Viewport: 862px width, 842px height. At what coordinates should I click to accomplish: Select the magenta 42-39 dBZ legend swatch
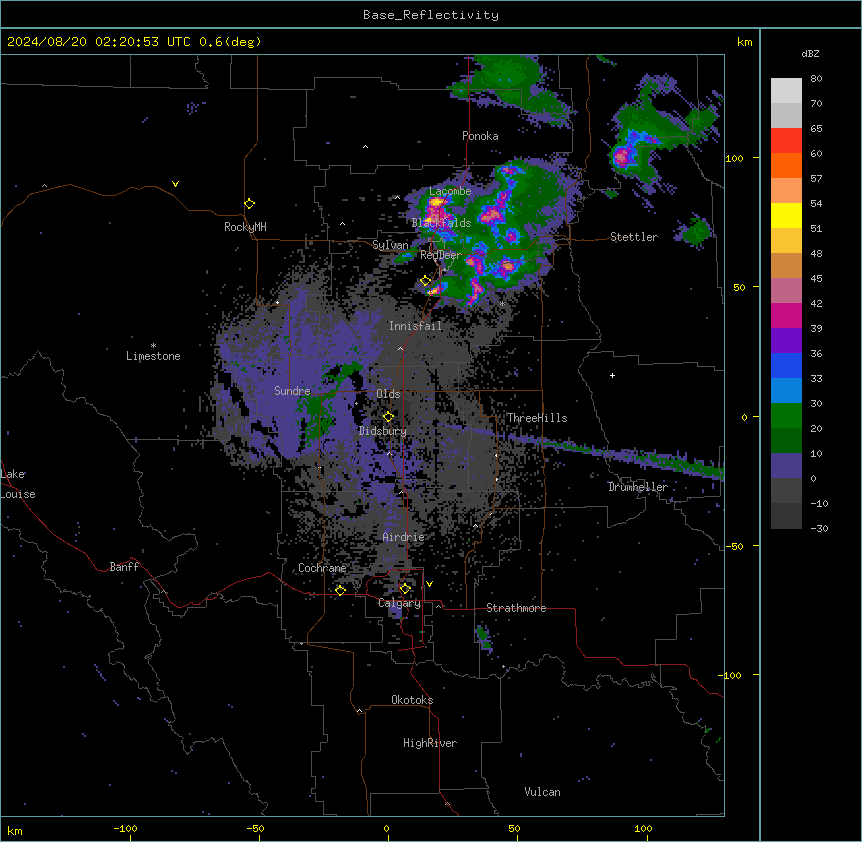tap(786, 315)
